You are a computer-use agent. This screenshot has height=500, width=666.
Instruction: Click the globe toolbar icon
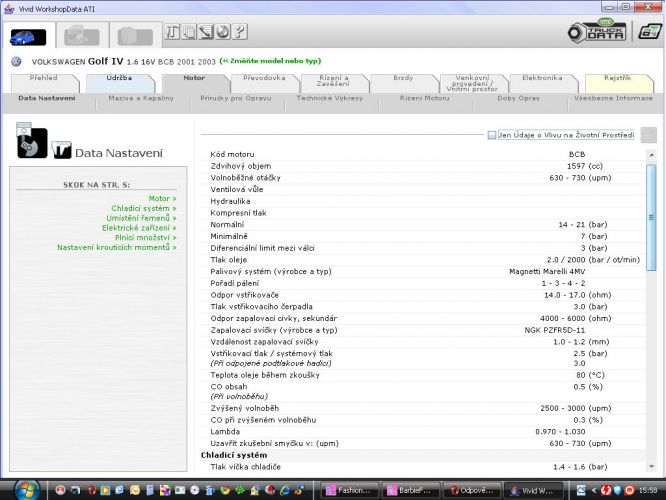[x=223, y=32]
